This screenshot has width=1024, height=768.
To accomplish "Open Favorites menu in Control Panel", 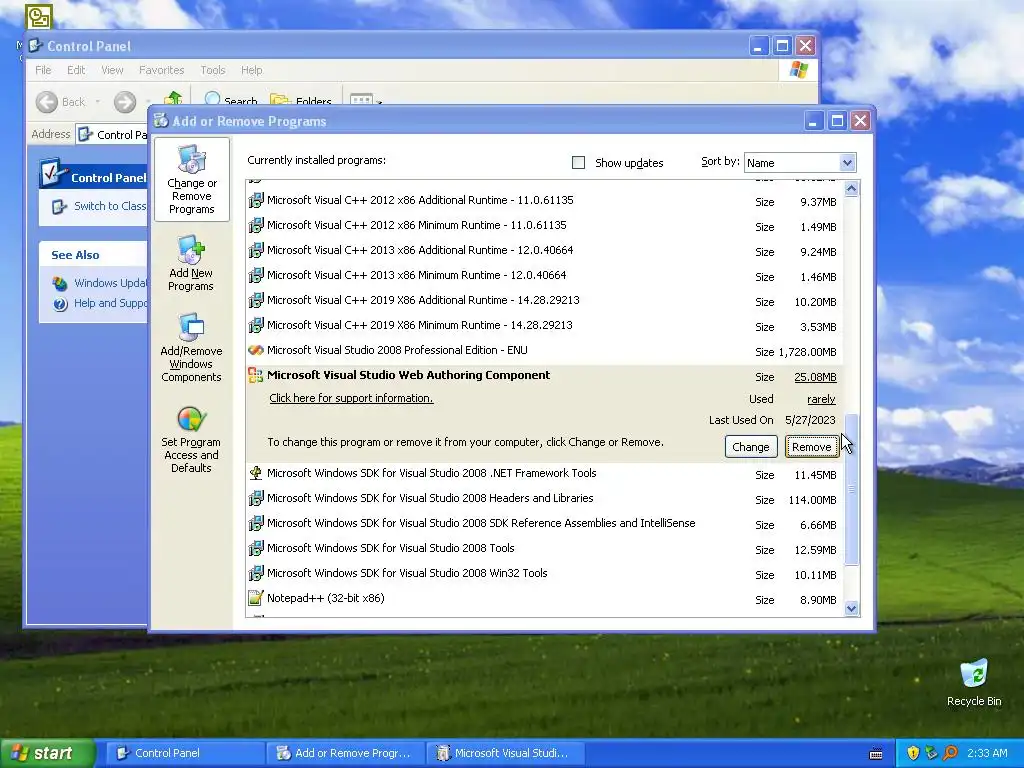I will coord(161,70).
